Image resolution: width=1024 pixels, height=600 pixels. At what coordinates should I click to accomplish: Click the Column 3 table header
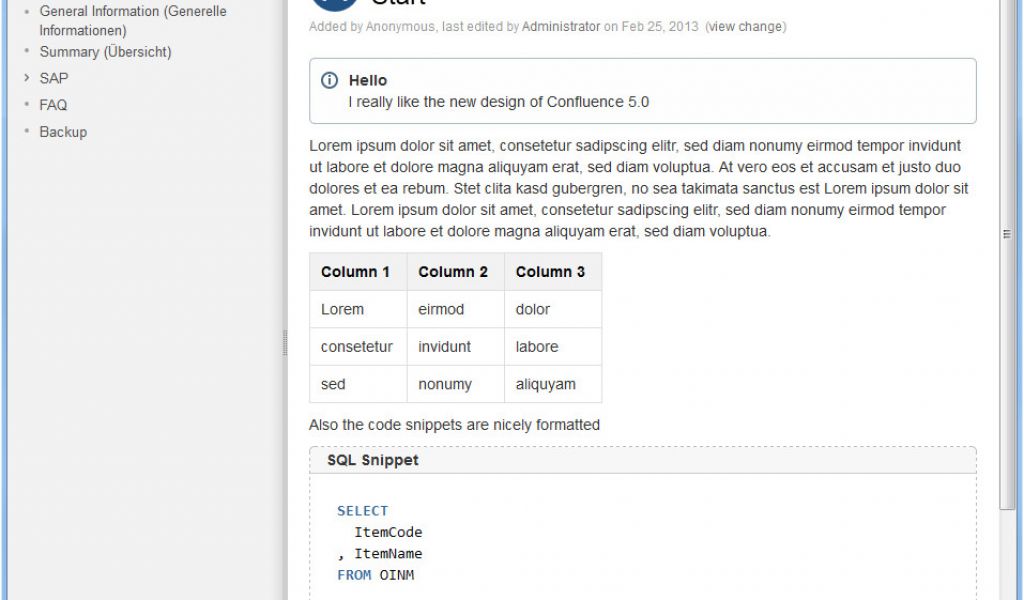click(551, 272)
